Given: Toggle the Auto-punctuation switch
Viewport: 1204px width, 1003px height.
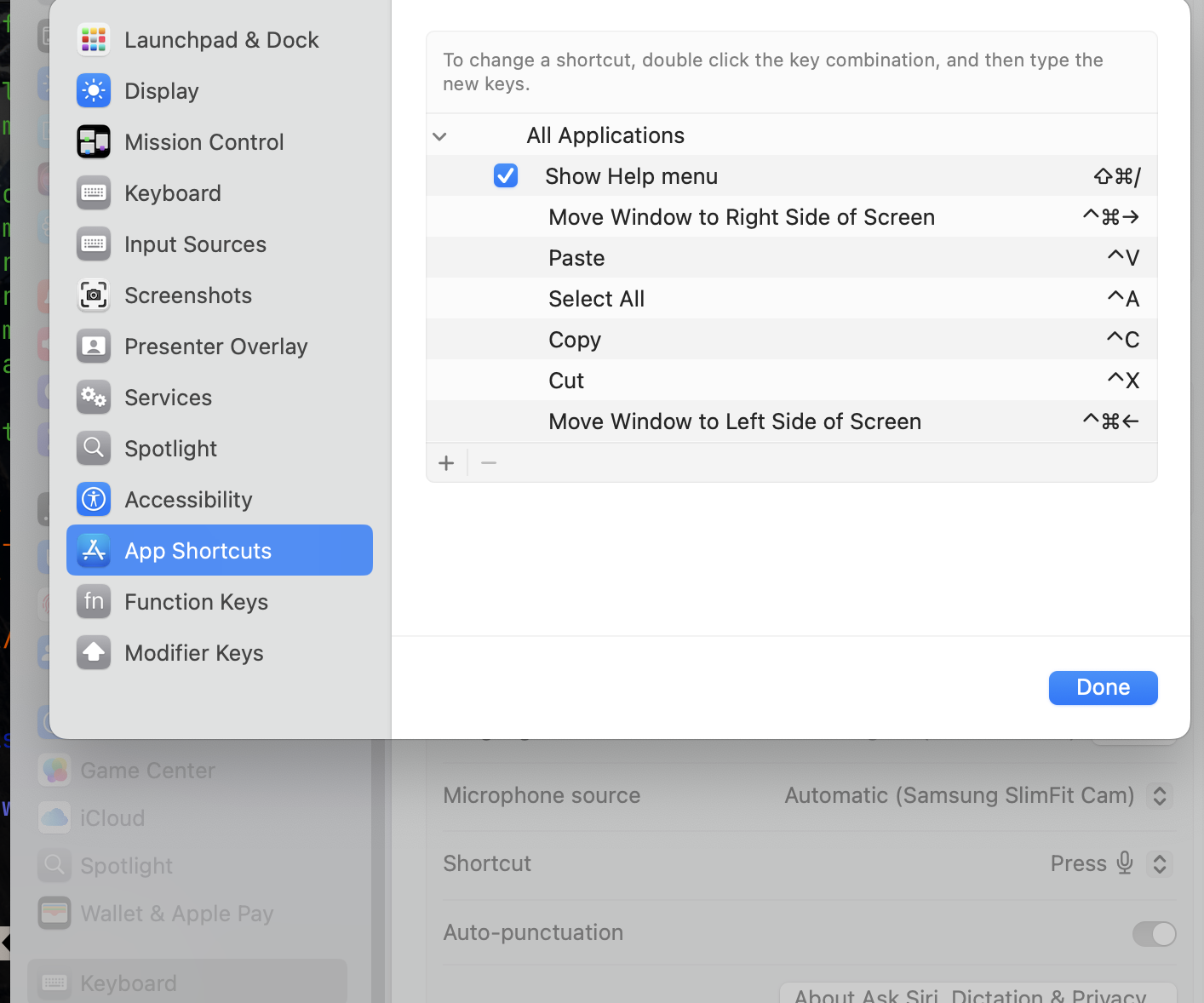Looking at the screenshot, I should (1154, 933).
